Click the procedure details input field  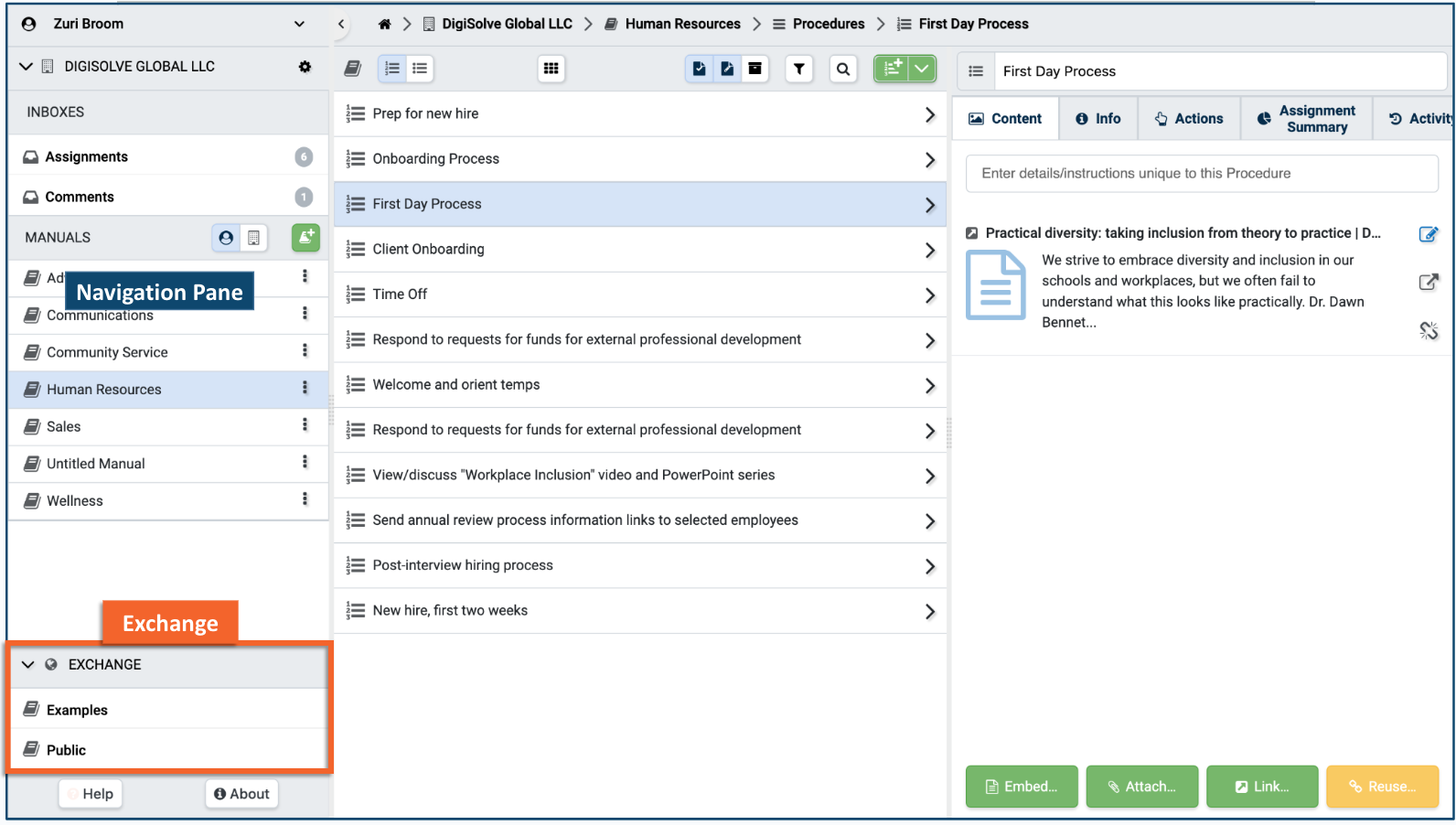click(1201, 174)
